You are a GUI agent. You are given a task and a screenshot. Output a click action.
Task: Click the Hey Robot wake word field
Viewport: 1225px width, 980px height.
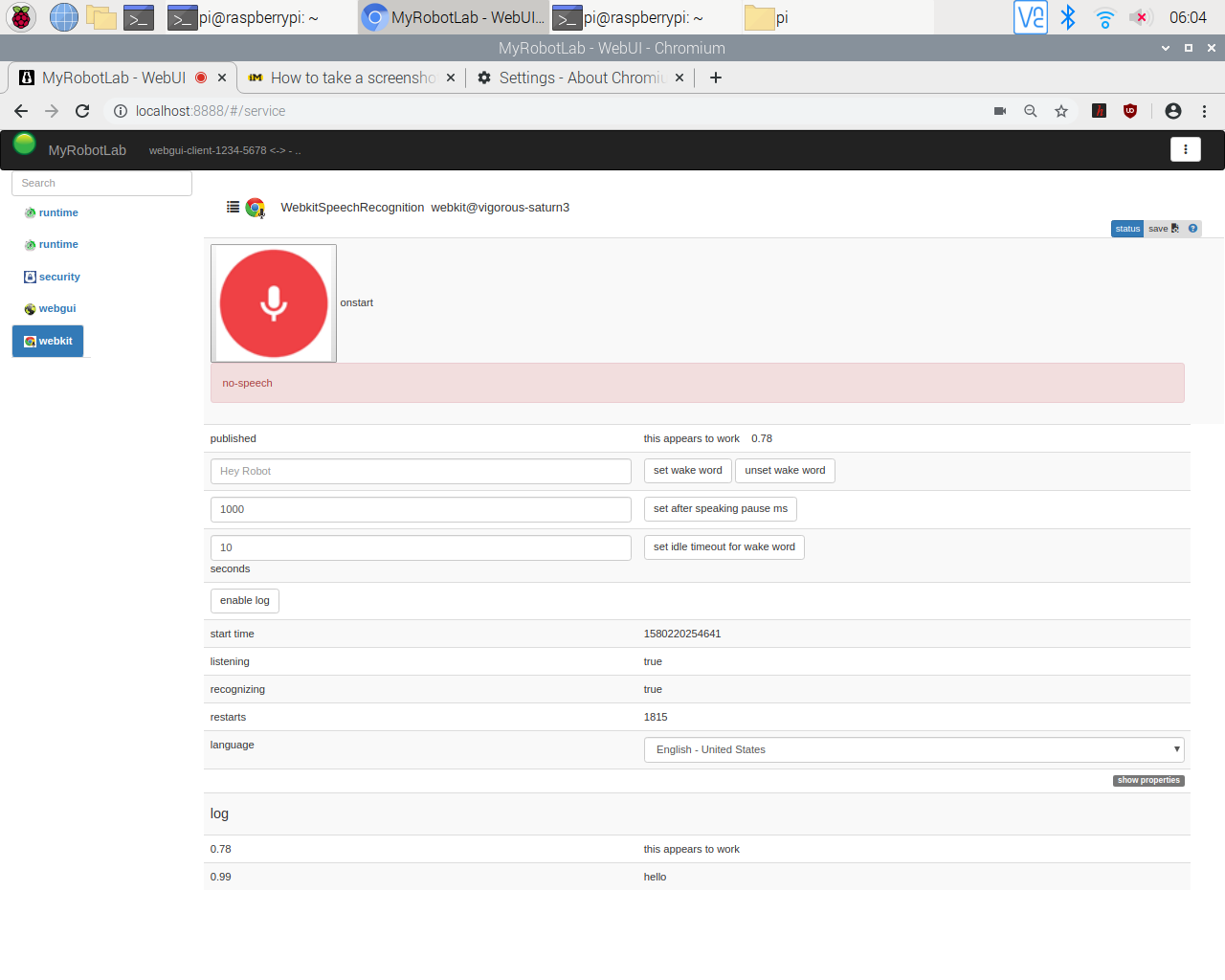[x=421, y=471]
